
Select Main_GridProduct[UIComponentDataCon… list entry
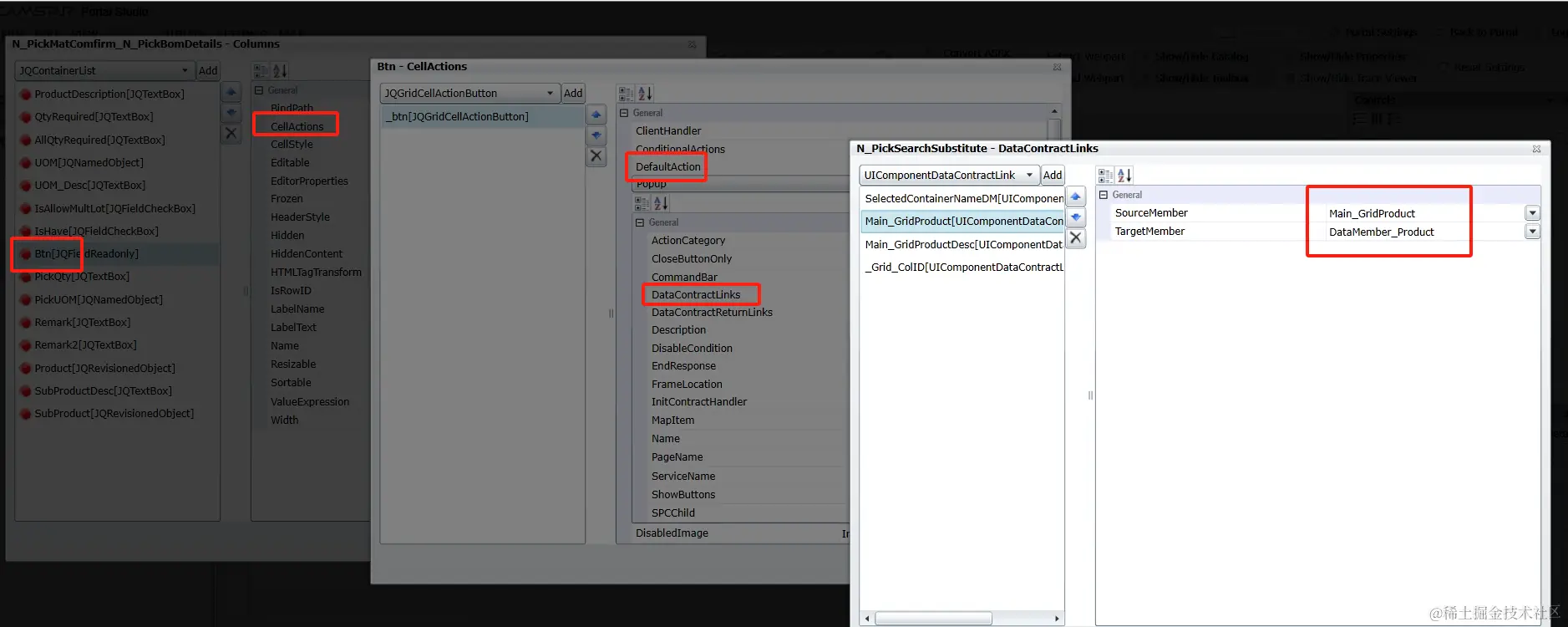(x=962, y=222)
